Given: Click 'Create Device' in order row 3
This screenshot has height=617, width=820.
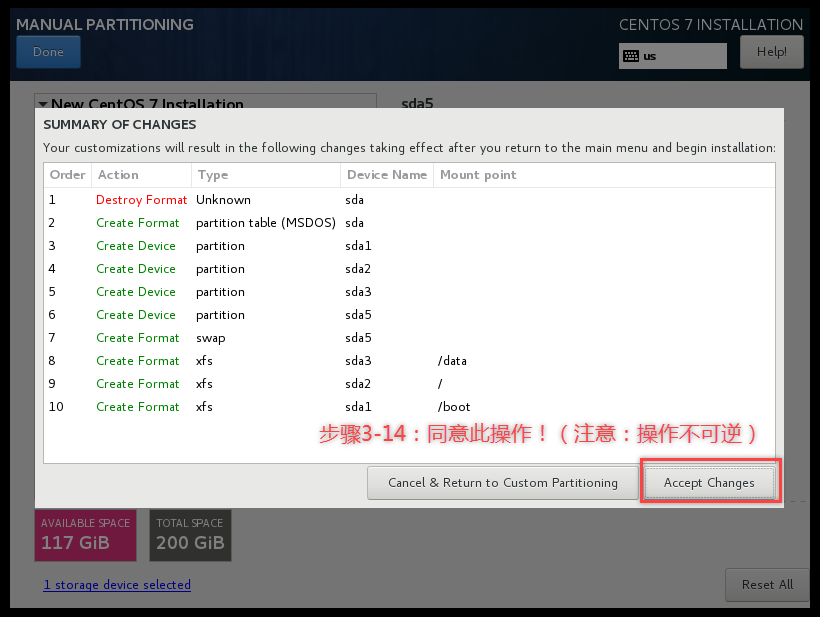Looking at the screenshot, I should (x=136, y=246).
